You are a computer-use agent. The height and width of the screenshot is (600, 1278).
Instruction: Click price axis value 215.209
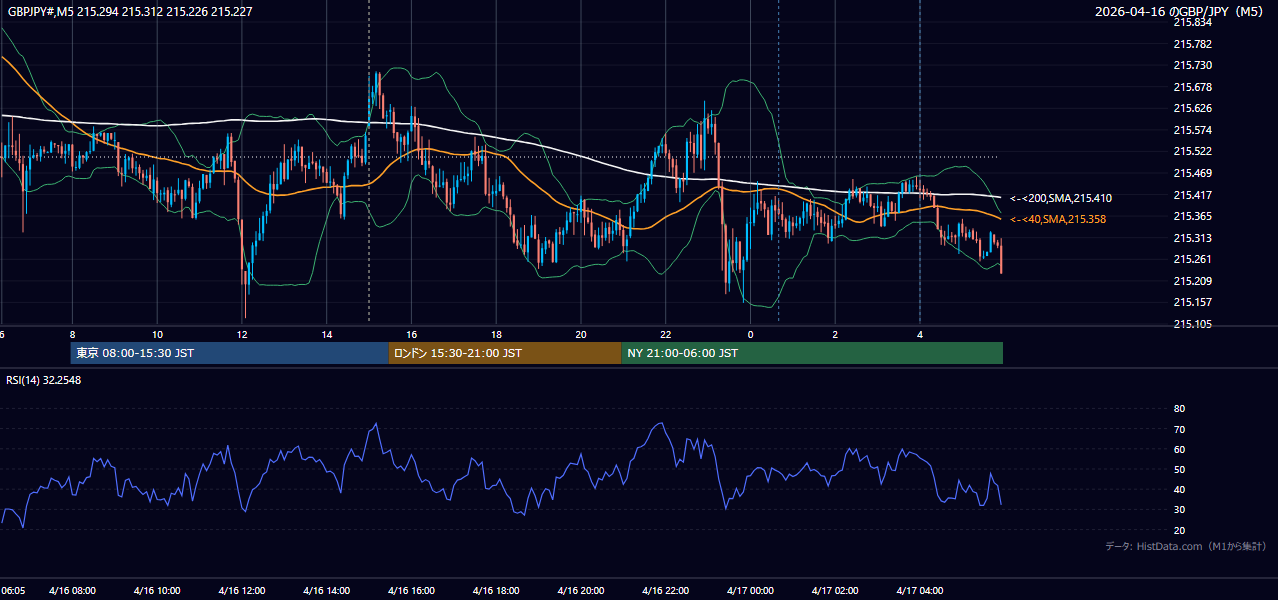(x=1192, y=281)
